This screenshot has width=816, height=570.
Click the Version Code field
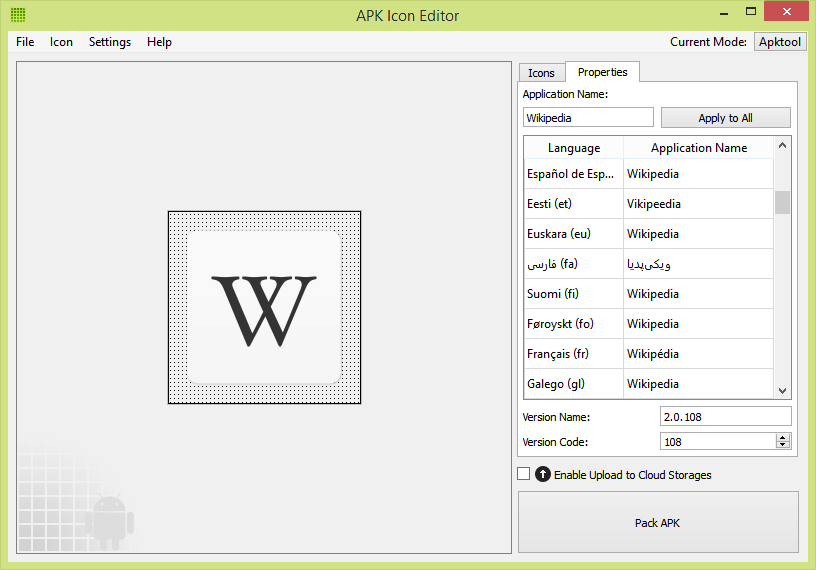click(718, 441)
